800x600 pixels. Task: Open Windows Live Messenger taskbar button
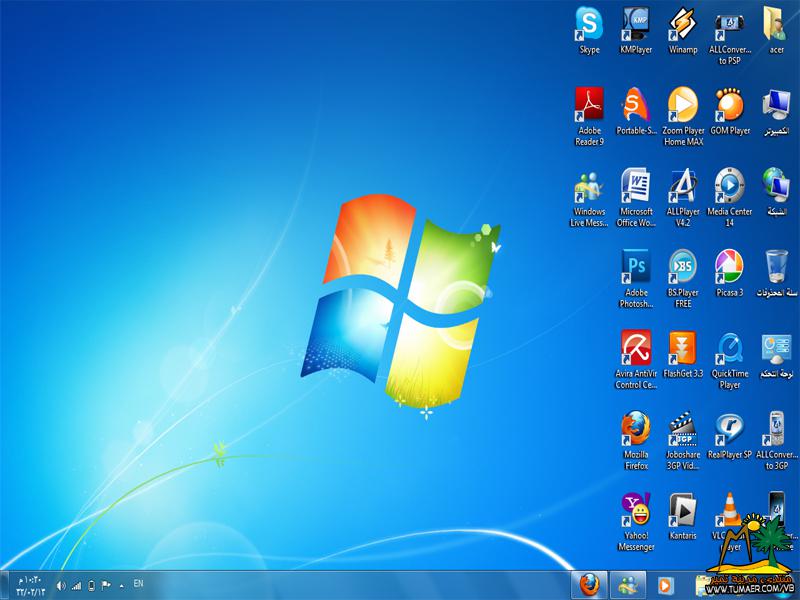click(x=628, y=585)
